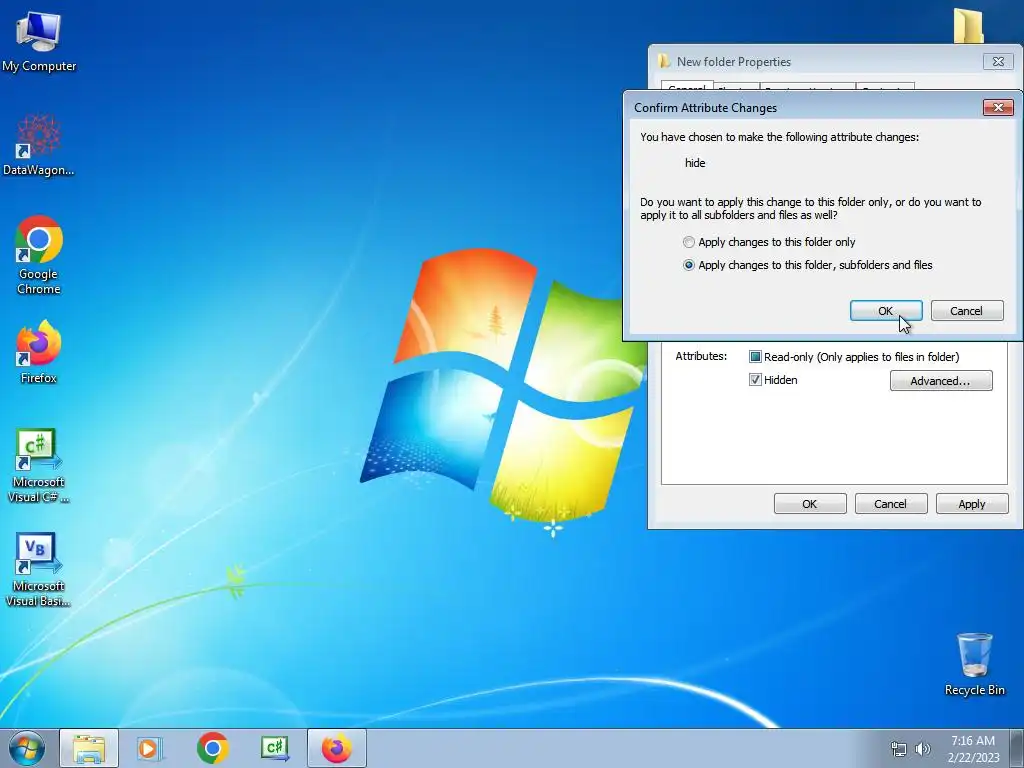
Task: Close the Confirm Attribute Changes dialog
Action: click(x=998, y=108)
